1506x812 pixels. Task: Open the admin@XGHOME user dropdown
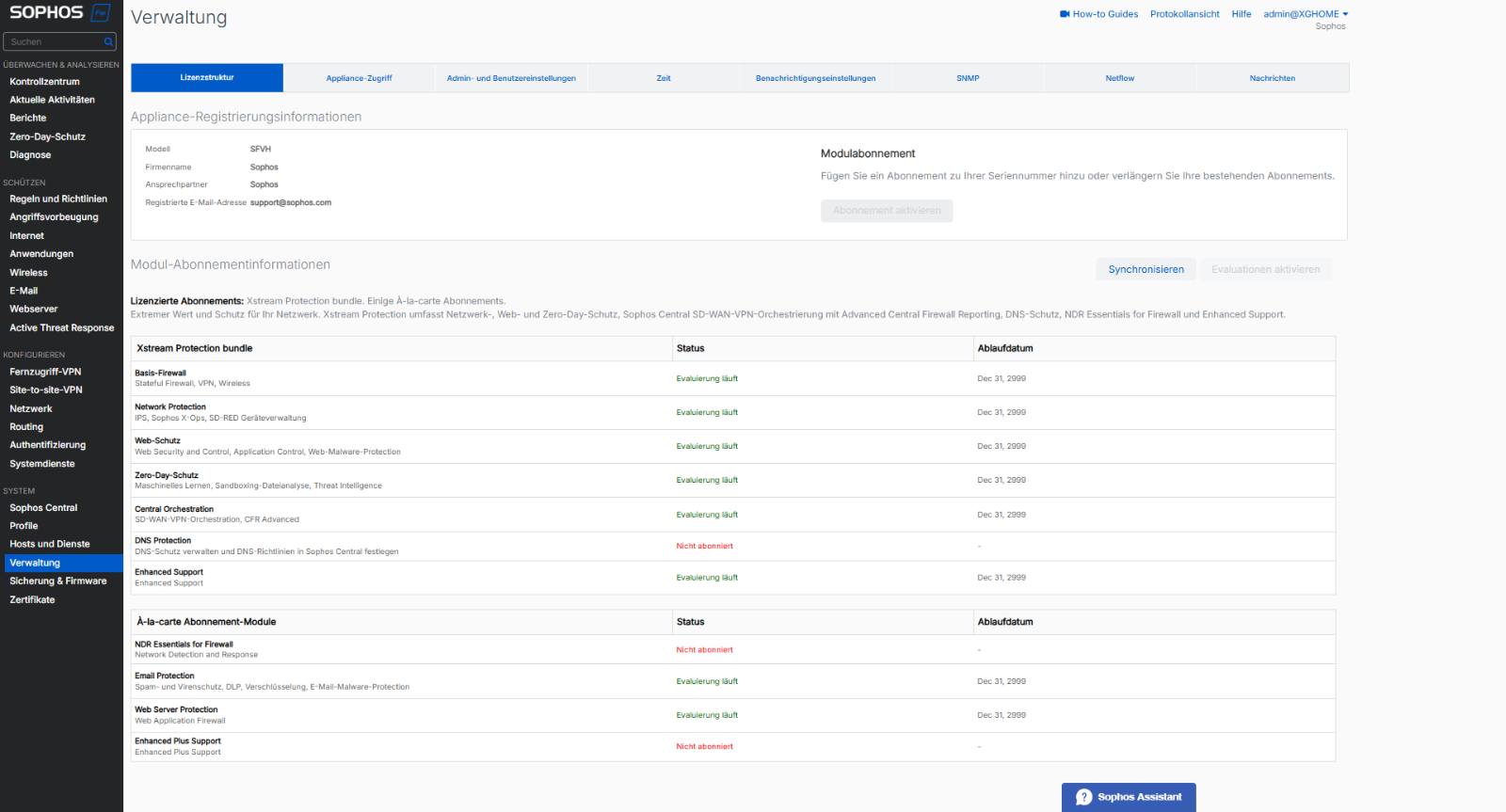click(1306, 14)
